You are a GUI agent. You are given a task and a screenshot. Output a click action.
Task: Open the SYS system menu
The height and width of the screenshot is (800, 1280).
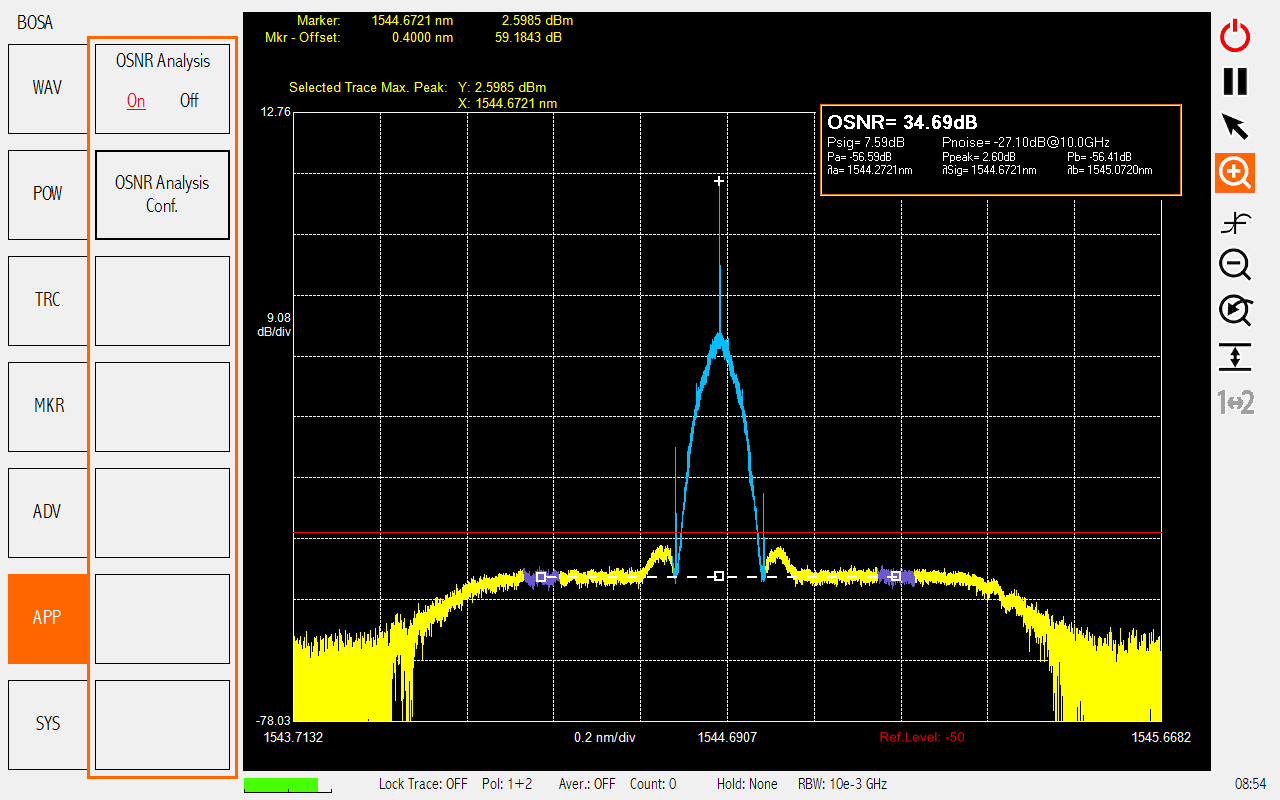point(48,724)
